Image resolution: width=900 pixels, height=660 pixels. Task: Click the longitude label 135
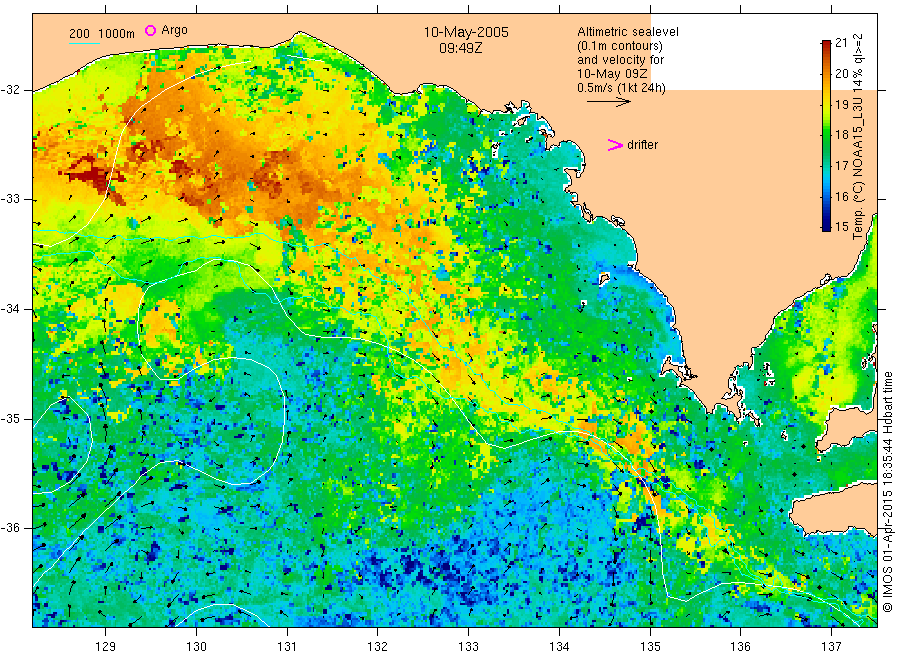coord(650,647)
